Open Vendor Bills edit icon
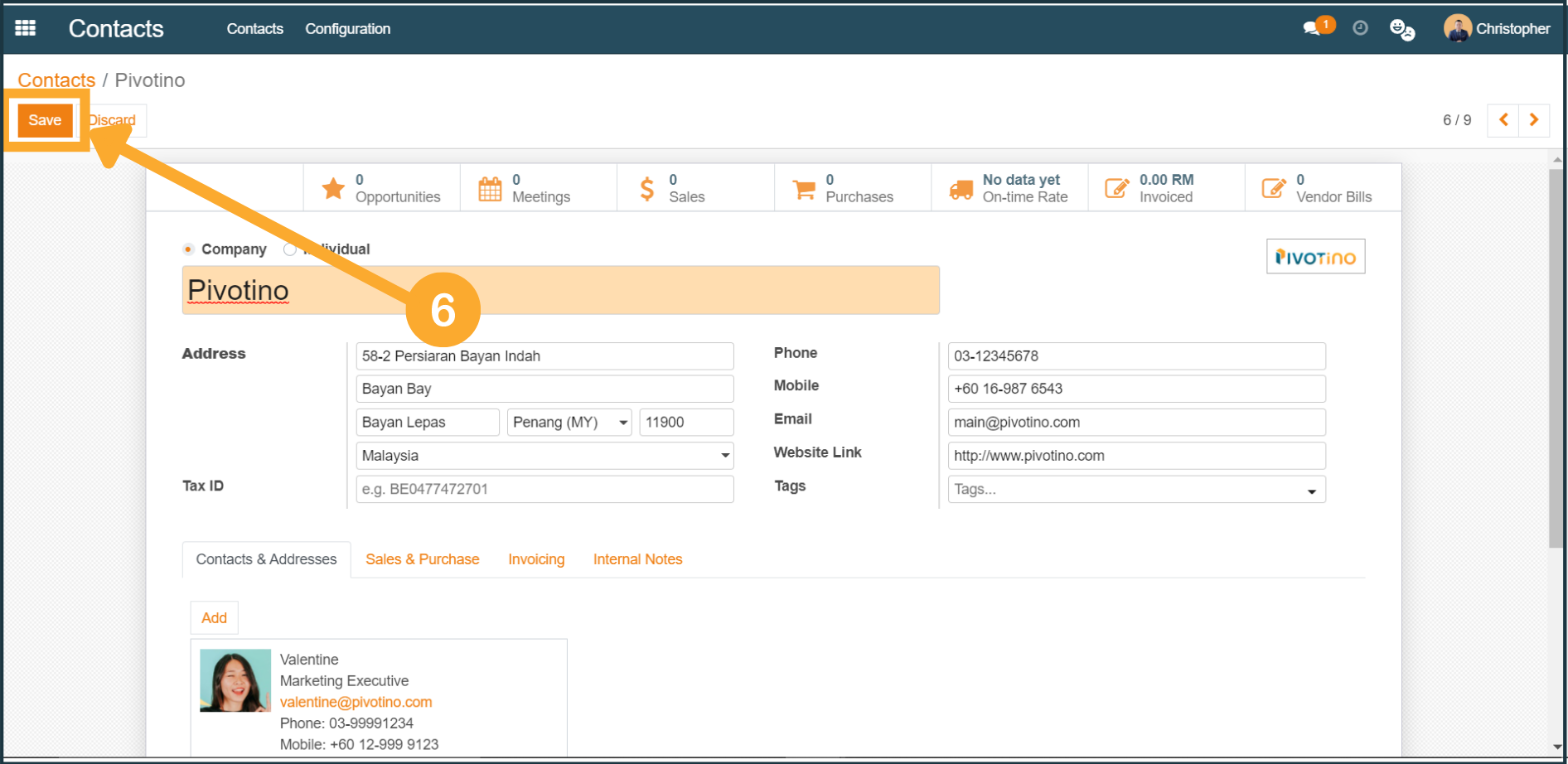The height and width of the screenshot is (764, 1568). (x=1273, y=189)
